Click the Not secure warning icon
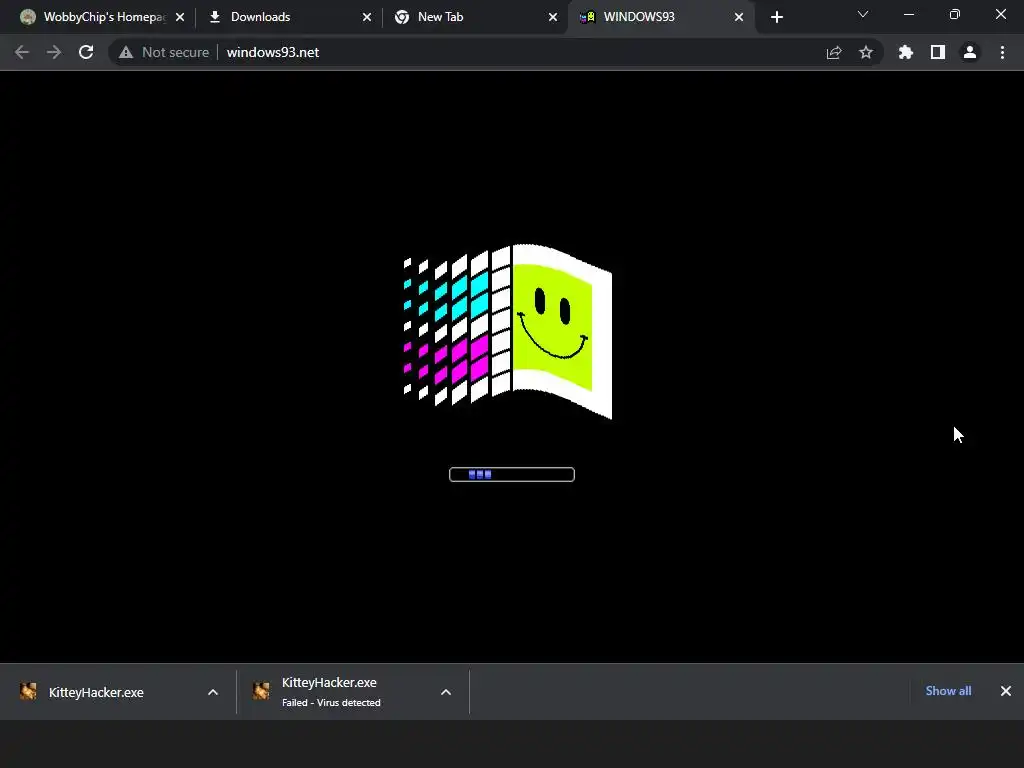 pos(126,52)
